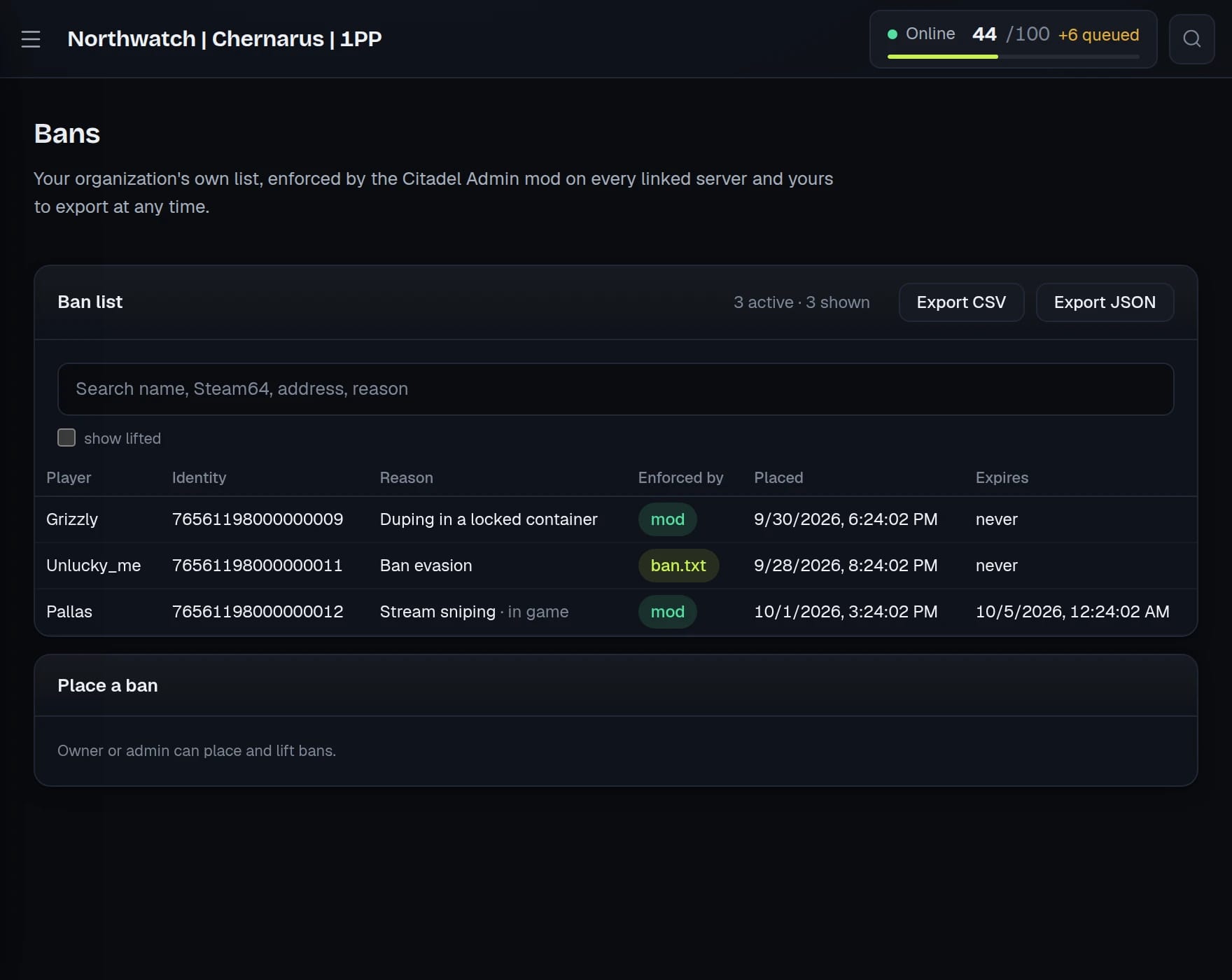The width and height of the screenshot is (1232, 980).
Task: Click never expiry in Grizzly row
Action: (x=997, y=519)
